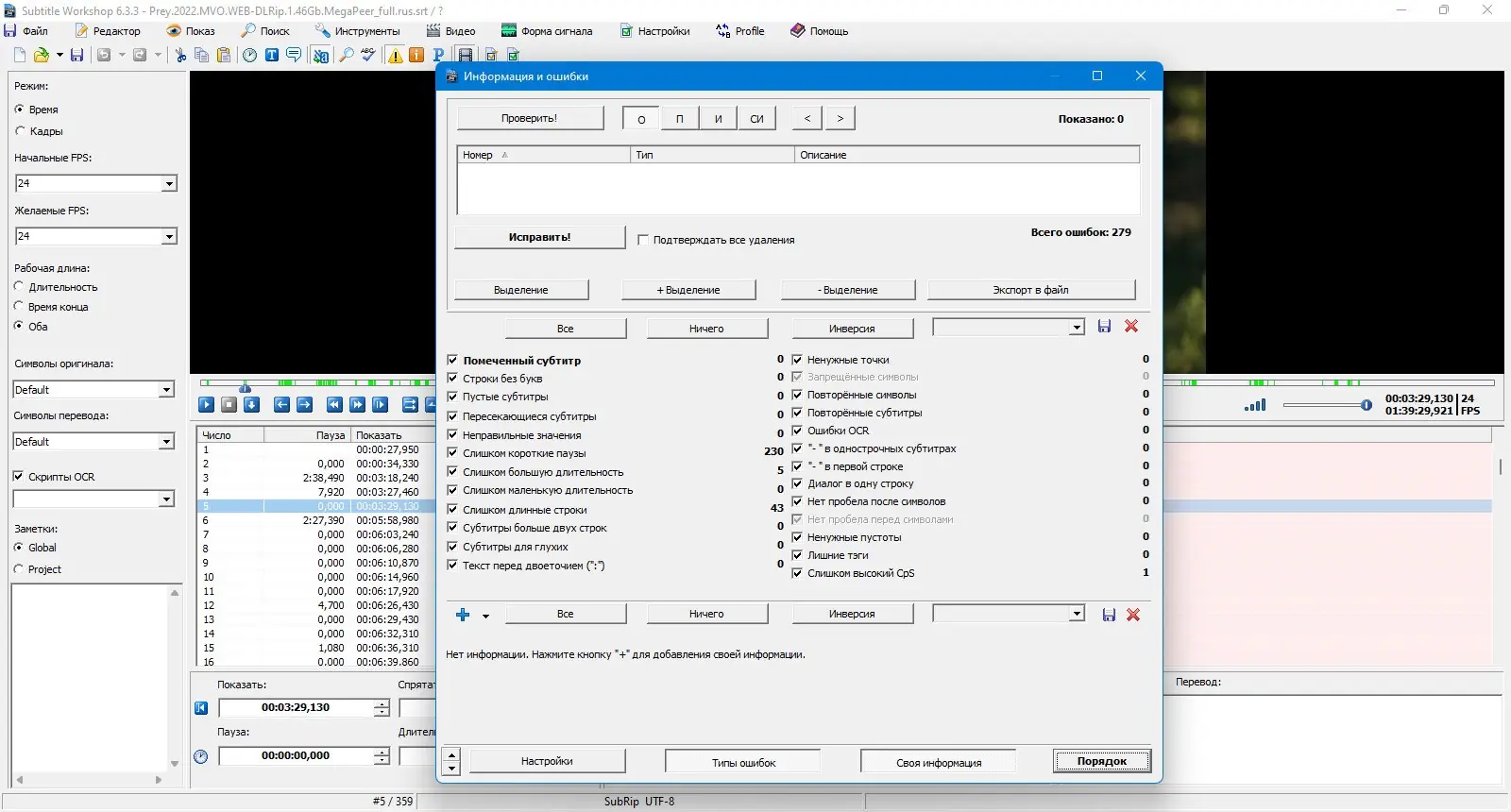Adjust the volume slider handle
1511x812 pixels.
pos(1367,405)
